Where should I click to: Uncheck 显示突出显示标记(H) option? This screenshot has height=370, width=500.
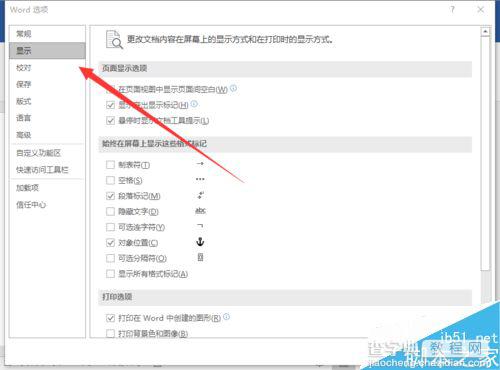[x=110, y=105]
